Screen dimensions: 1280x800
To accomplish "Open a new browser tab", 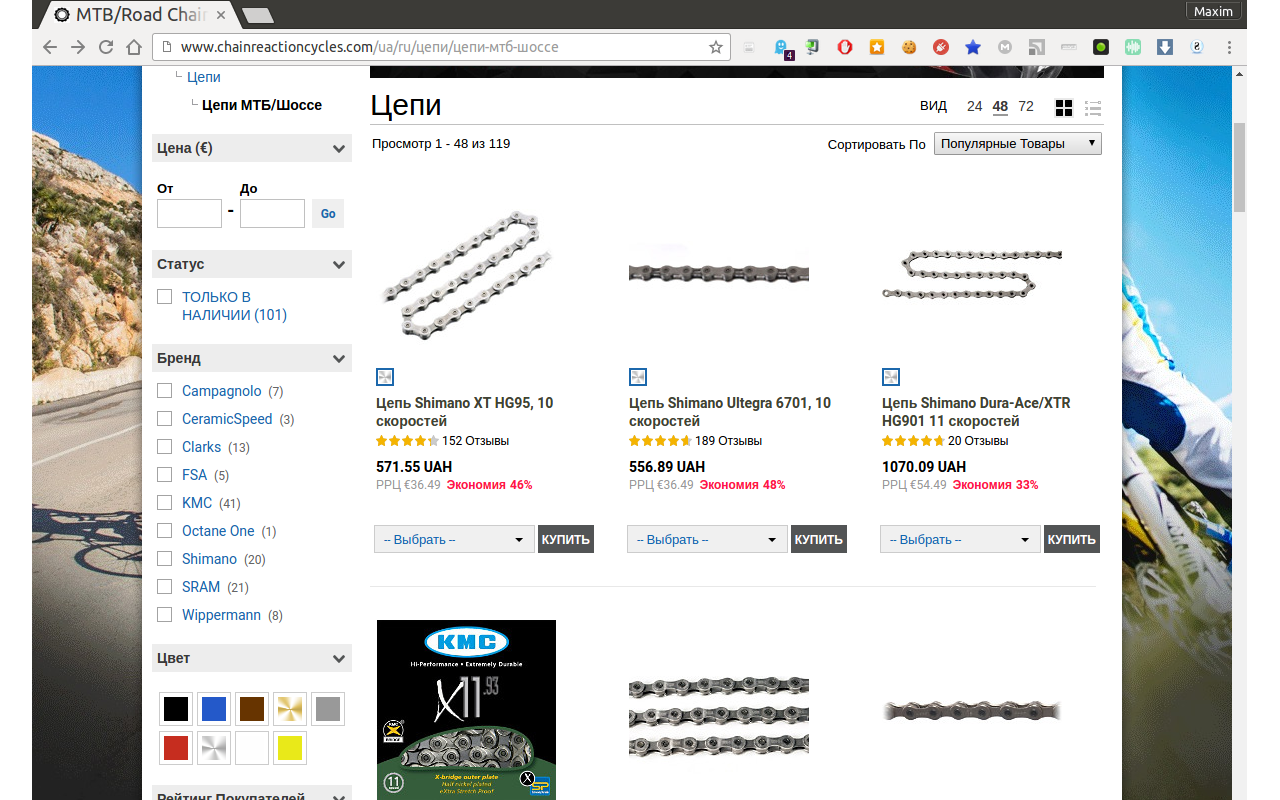I will pos(258,15).
